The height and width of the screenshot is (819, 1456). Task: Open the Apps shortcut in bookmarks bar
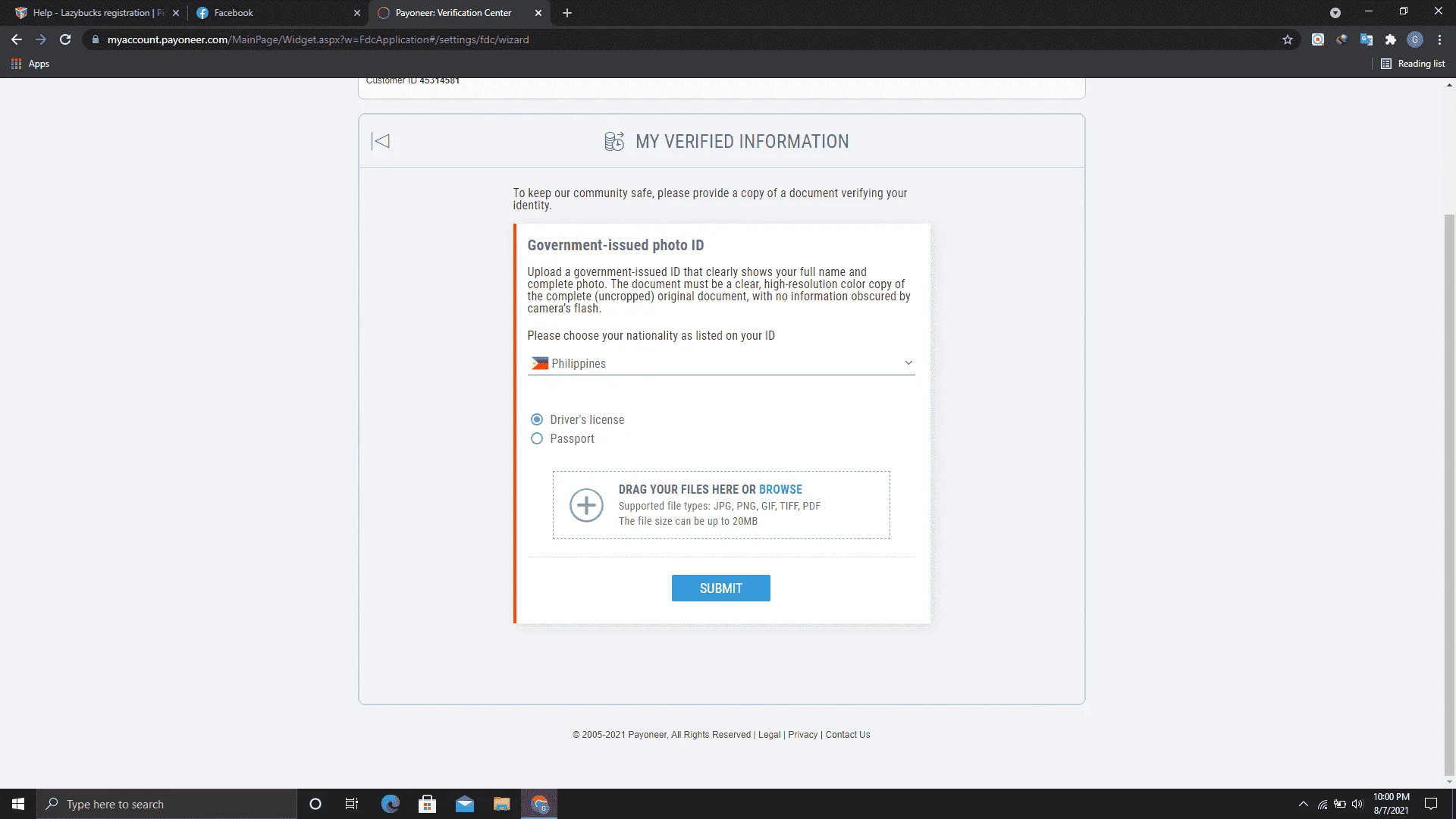[x=30, y=64]
